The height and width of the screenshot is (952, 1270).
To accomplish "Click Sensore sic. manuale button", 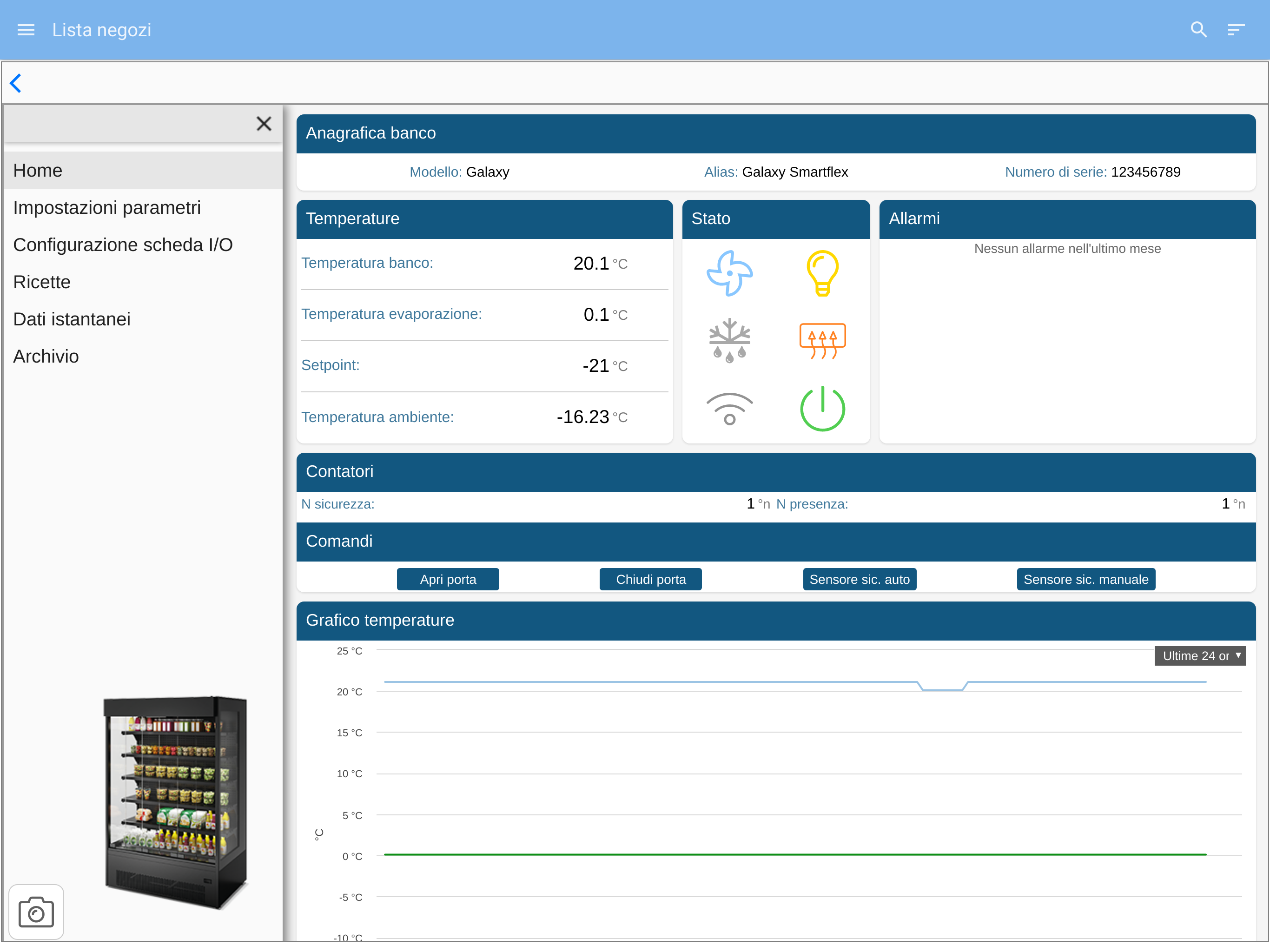I will pyautogui.click(x=1086, y=579).
